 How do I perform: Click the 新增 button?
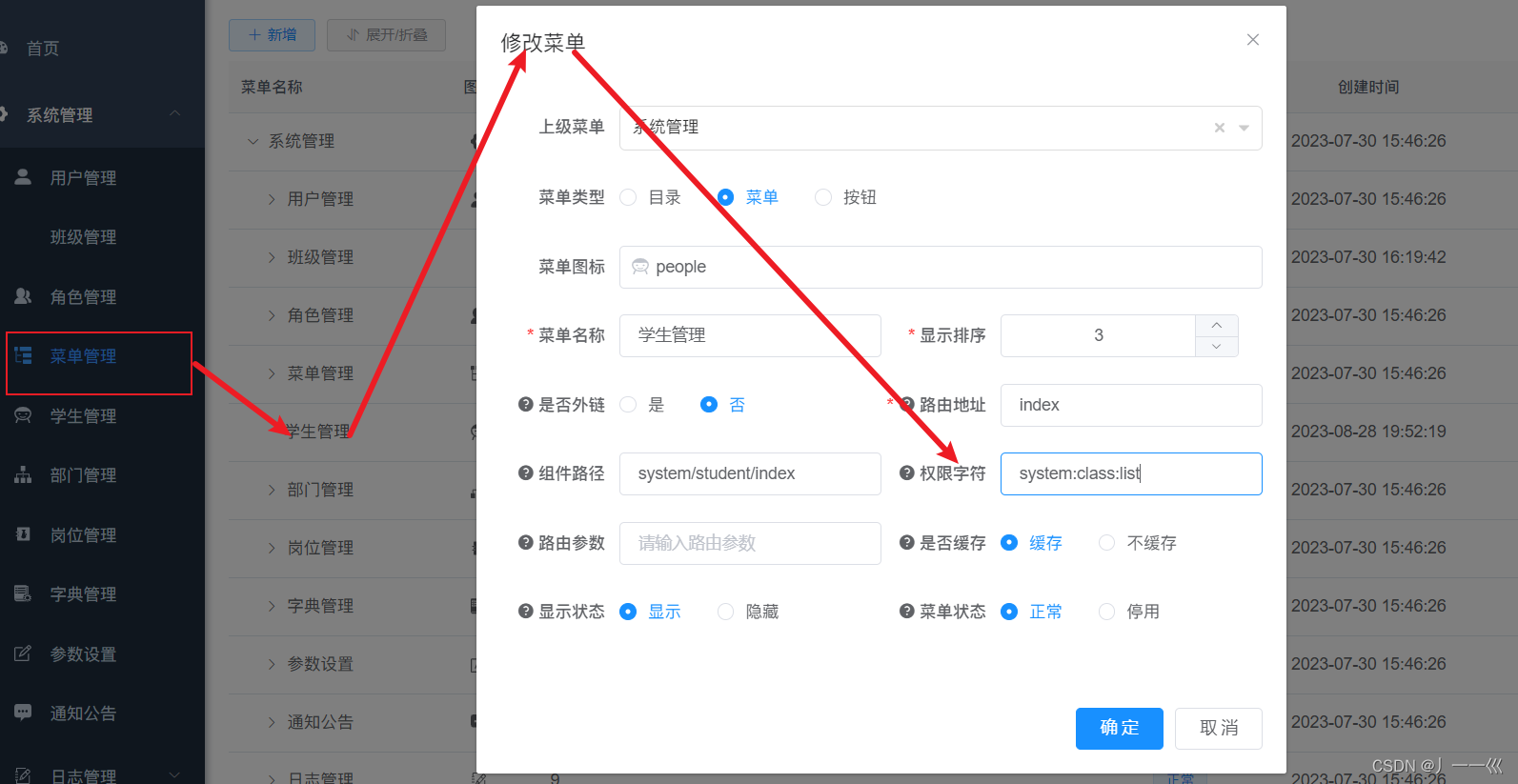(272, 35)
